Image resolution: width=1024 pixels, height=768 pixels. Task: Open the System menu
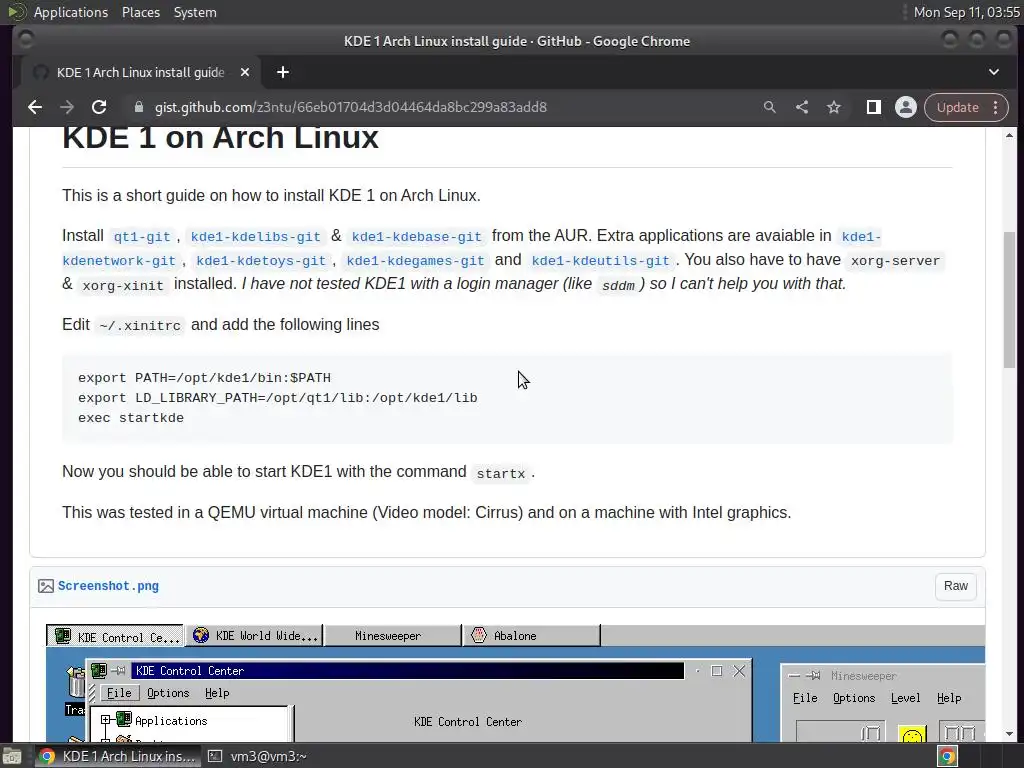coord(195,12)
